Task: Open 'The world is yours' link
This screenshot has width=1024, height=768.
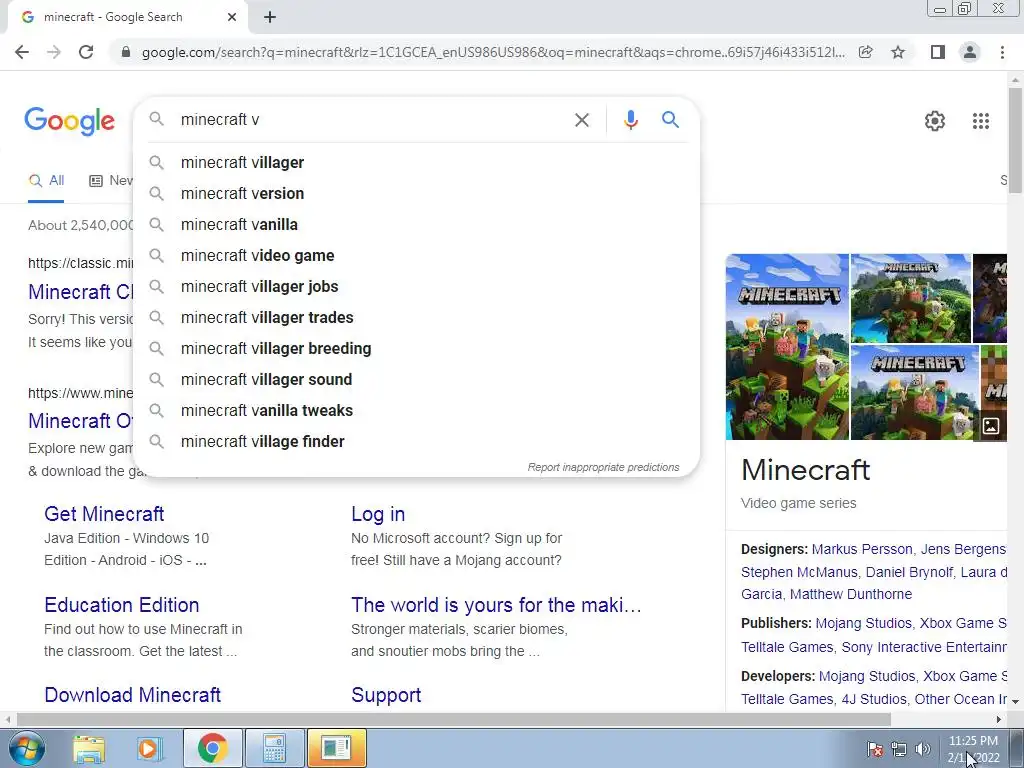Action: (496, 605)
